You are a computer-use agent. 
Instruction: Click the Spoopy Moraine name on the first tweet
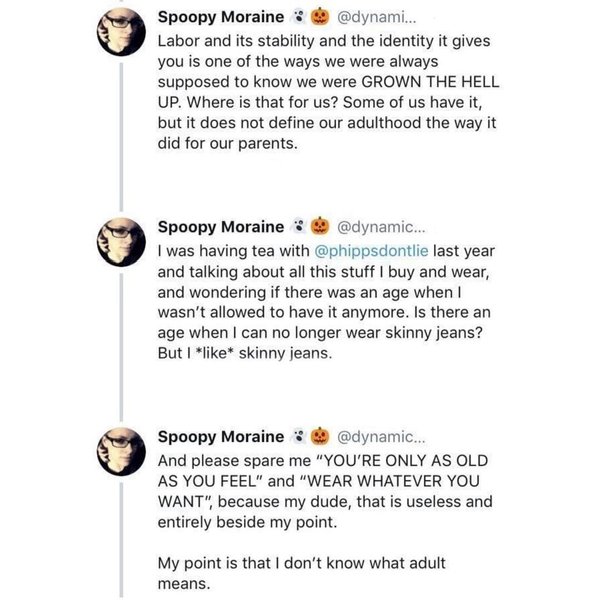click(221, 18)
